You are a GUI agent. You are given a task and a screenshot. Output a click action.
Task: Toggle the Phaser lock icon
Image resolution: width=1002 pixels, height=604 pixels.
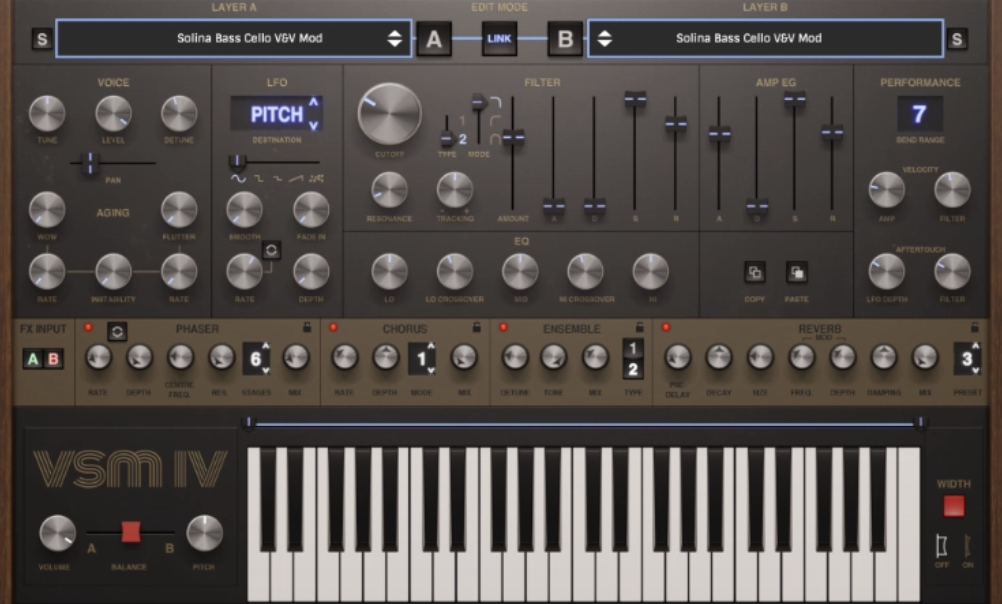click(307, 327)
